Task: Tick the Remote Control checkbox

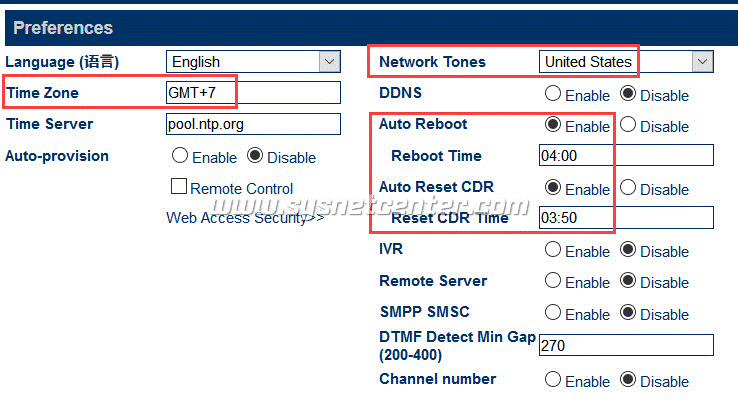Action: (179, 186)
